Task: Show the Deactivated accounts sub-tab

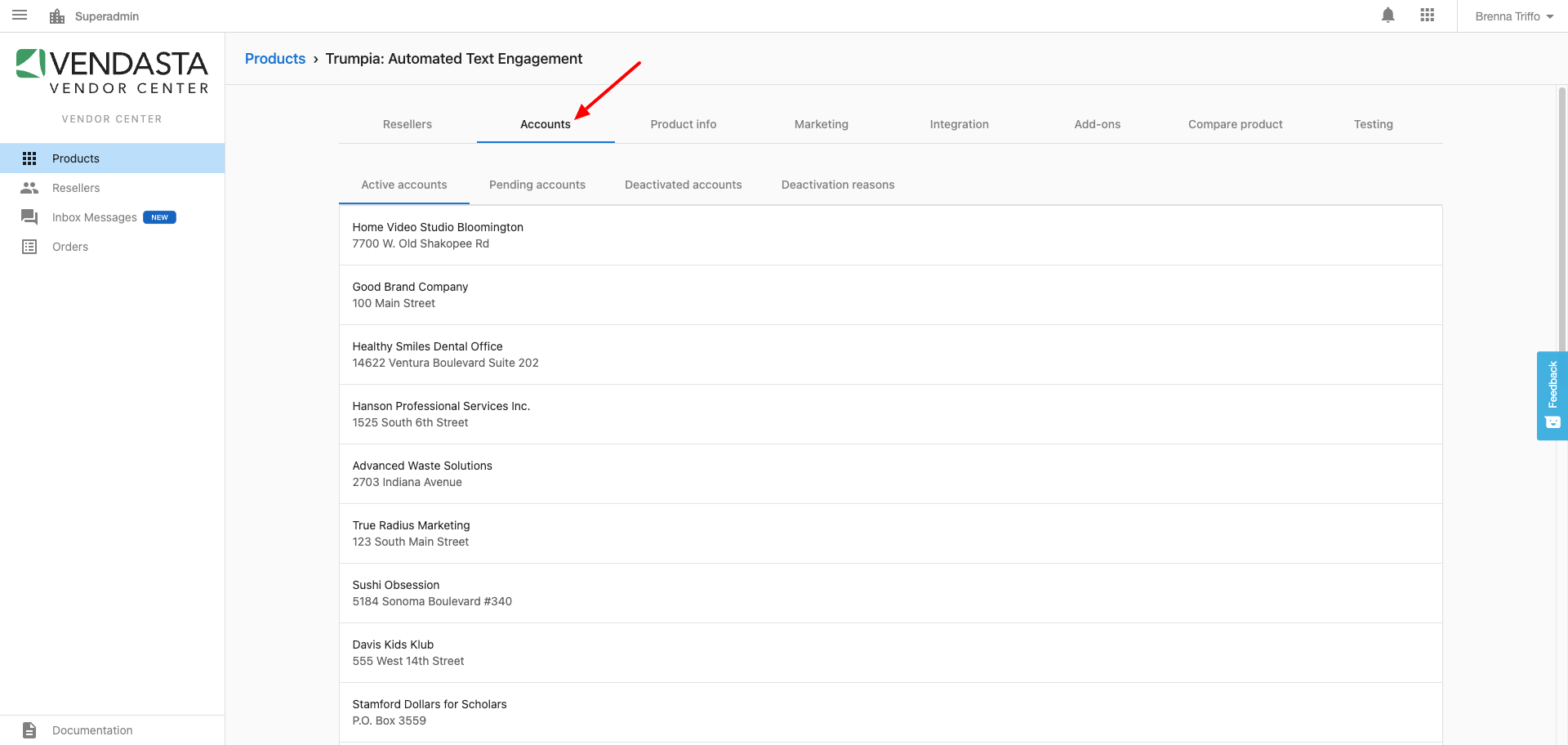Action: coord(684,185)
